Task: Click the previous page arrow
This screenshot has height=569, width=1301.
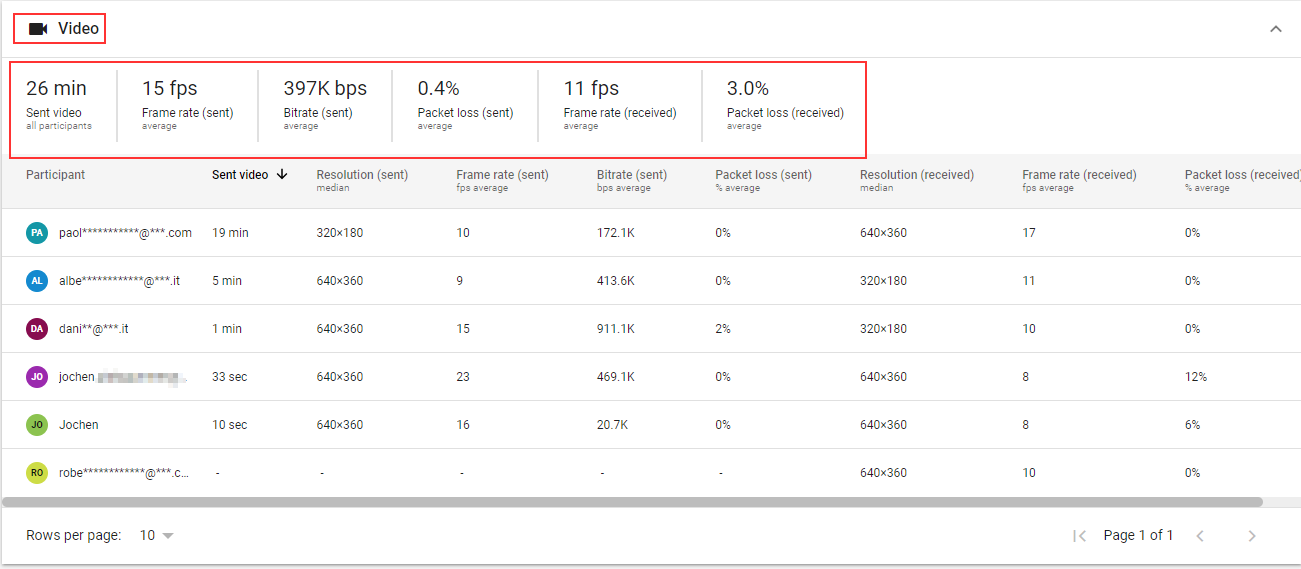Action: coord(1200,536)
